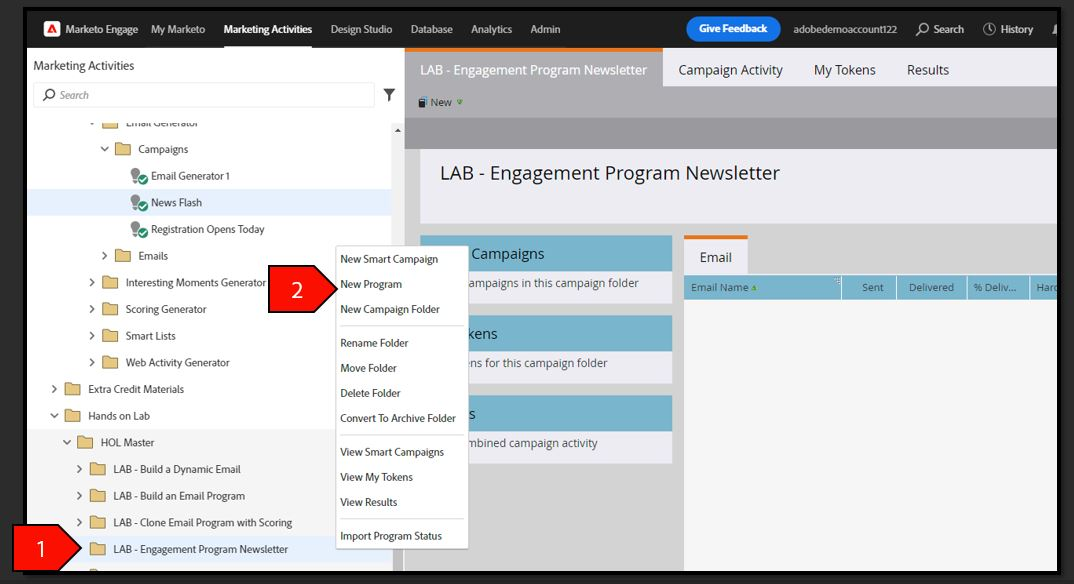Image resolution: width=1074 pixels, height=584 pixels.
Task: Go to the Database section
Action: coord(432,29)
